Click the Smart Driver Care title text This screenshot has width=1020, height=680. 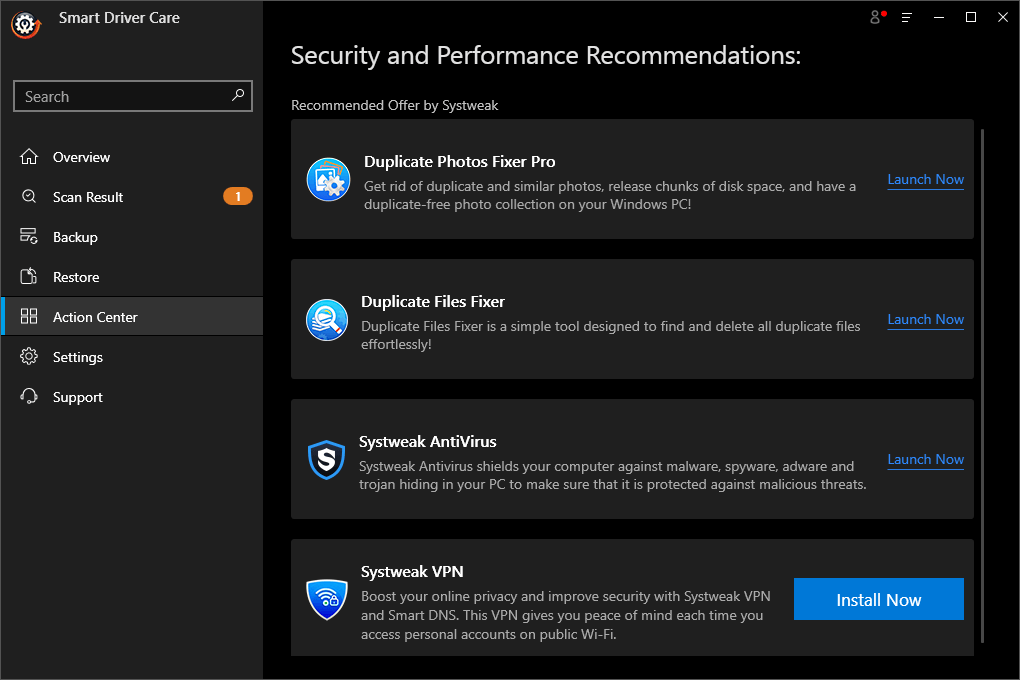pos(119,18)
